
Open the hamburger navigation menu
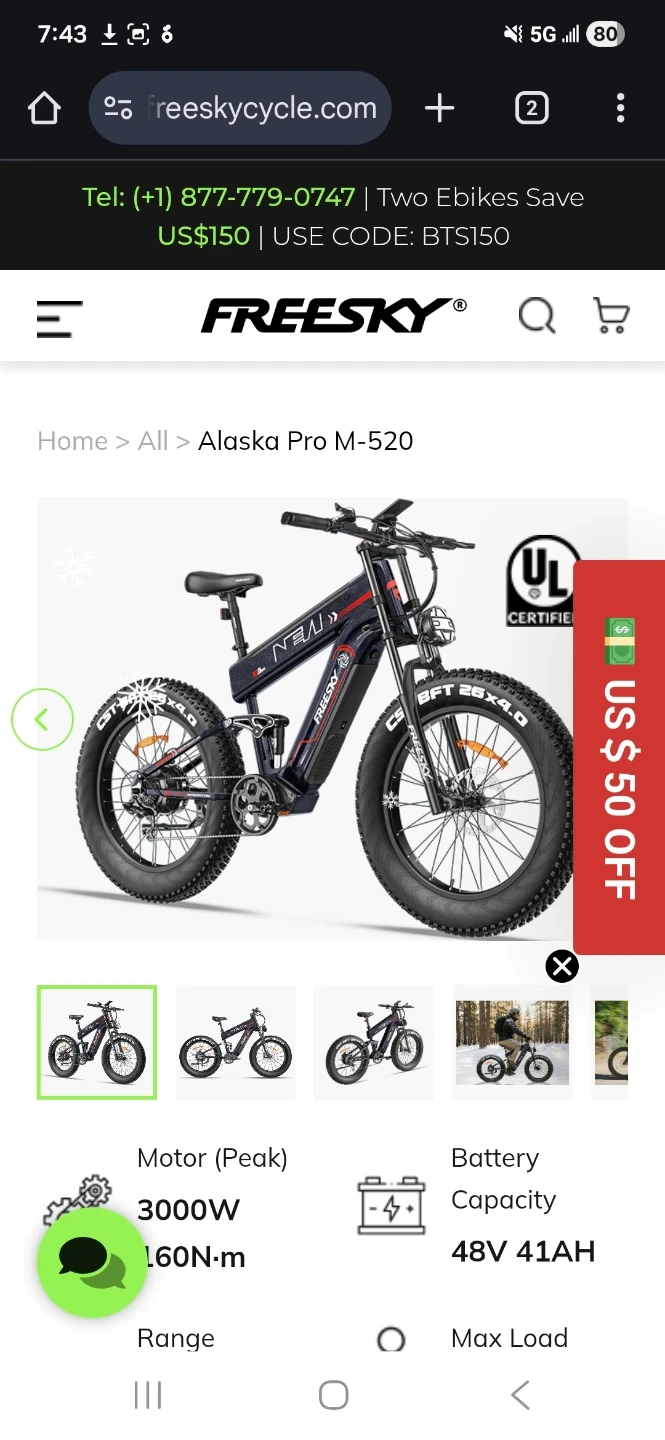[x=59, y=318]
